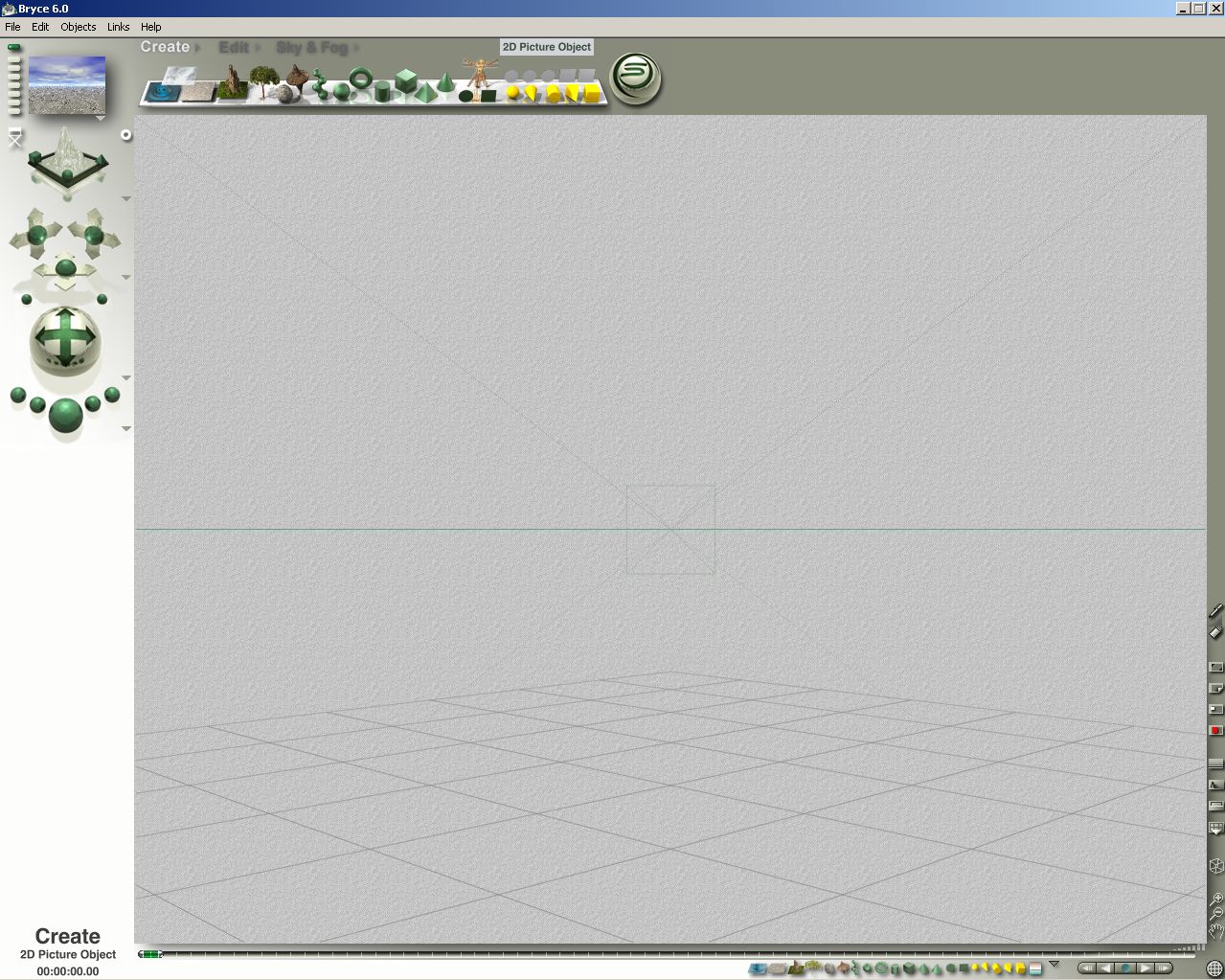Switch to the Edit palette tab
Viewport: 1225px width, 980px height.
[x=234, y=47]
